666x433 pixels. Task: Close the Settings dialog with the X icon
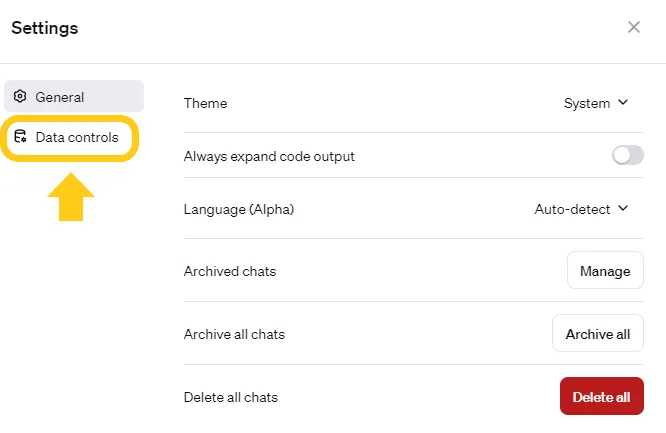tap(634, 27)
